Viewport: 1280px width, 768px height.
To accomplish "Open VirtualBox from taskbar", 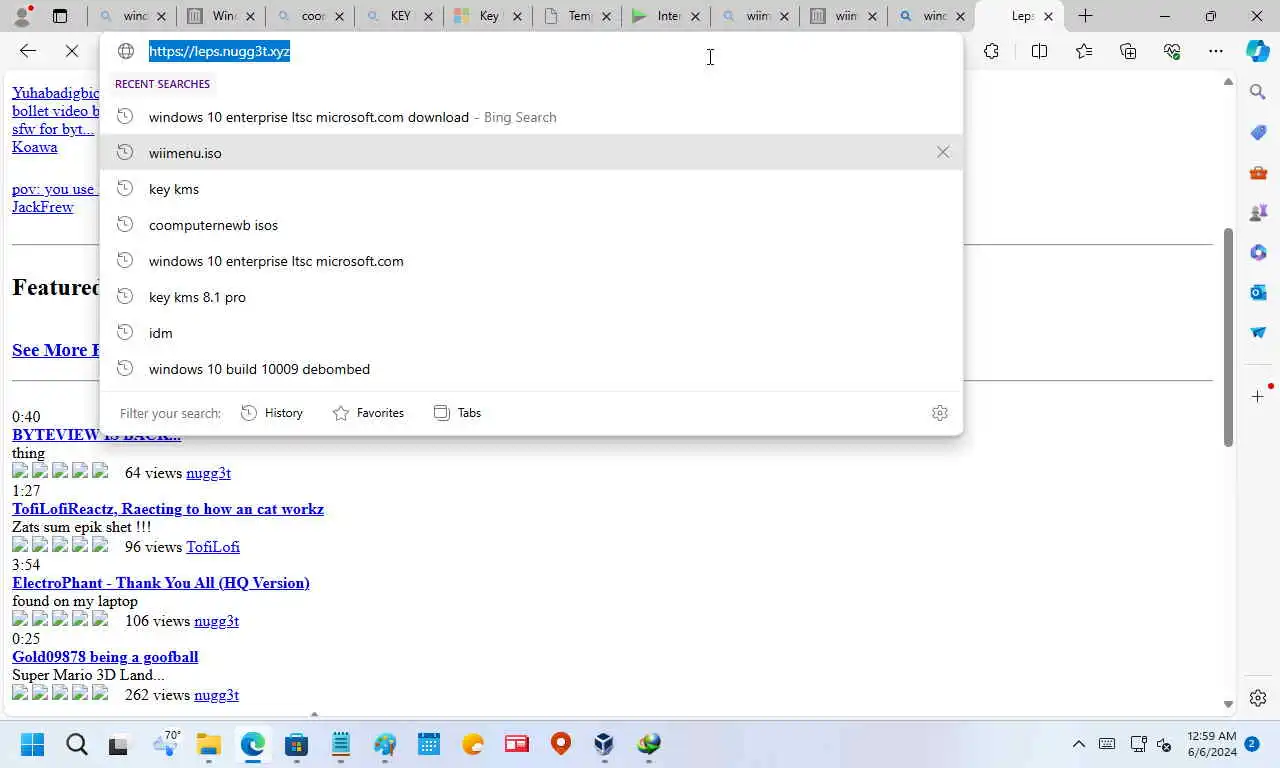I will (x=604, y=744).
